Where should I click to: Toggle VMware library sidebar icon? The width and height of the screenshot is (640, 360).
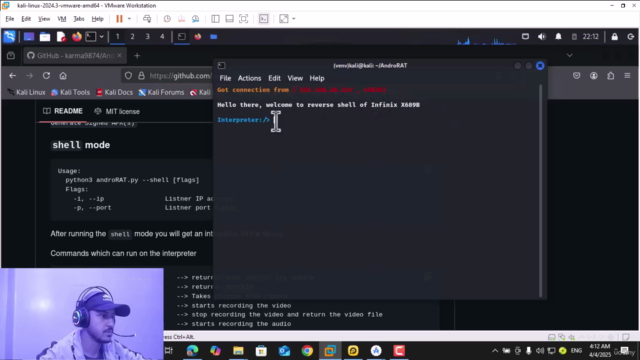click(x=215, y=19)
